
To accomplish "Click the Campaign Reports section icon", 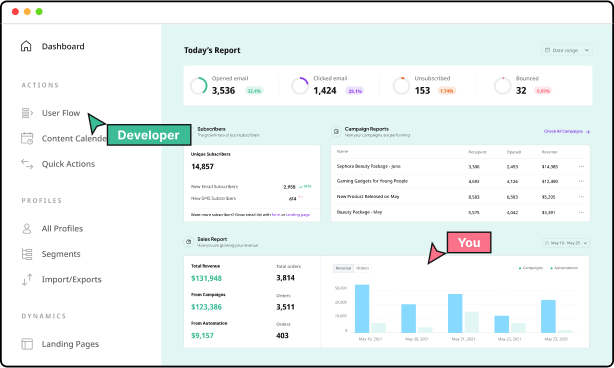I will [336, 132].
